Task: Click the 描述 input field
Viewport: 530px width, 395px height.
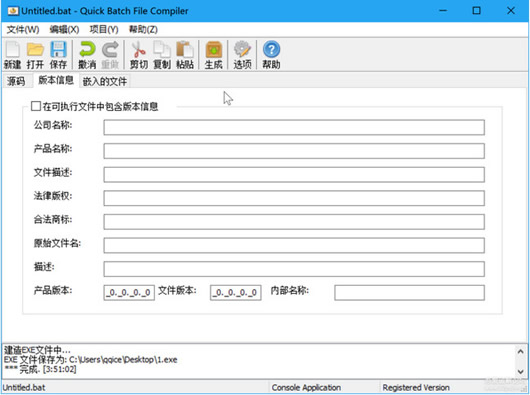Action: pyautogui.click(x=294, y=269)
